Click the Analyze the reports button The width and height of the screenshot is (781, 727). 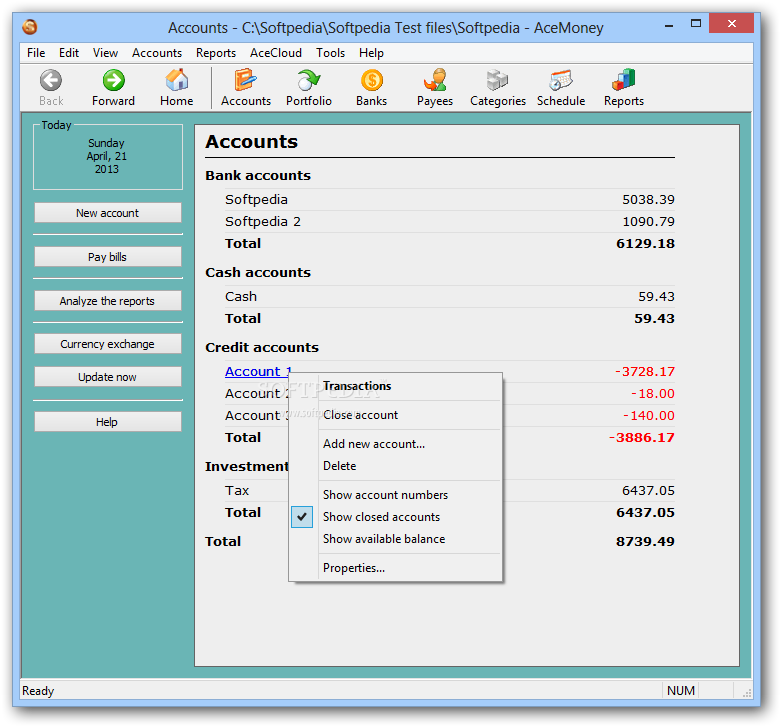[108, 300]
